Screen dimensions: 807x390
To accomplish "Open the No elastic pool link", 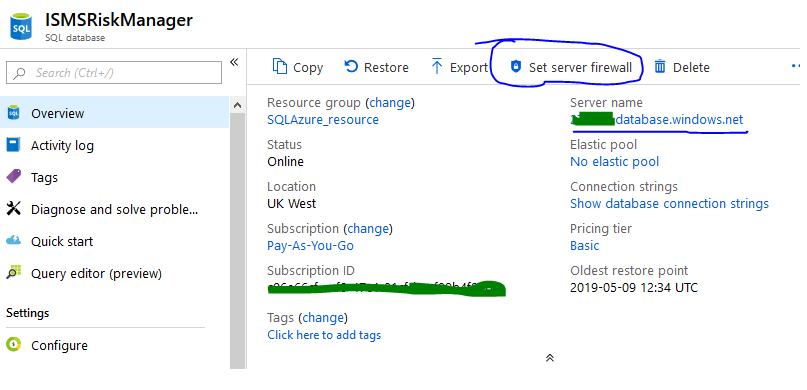I will (615, 162).
